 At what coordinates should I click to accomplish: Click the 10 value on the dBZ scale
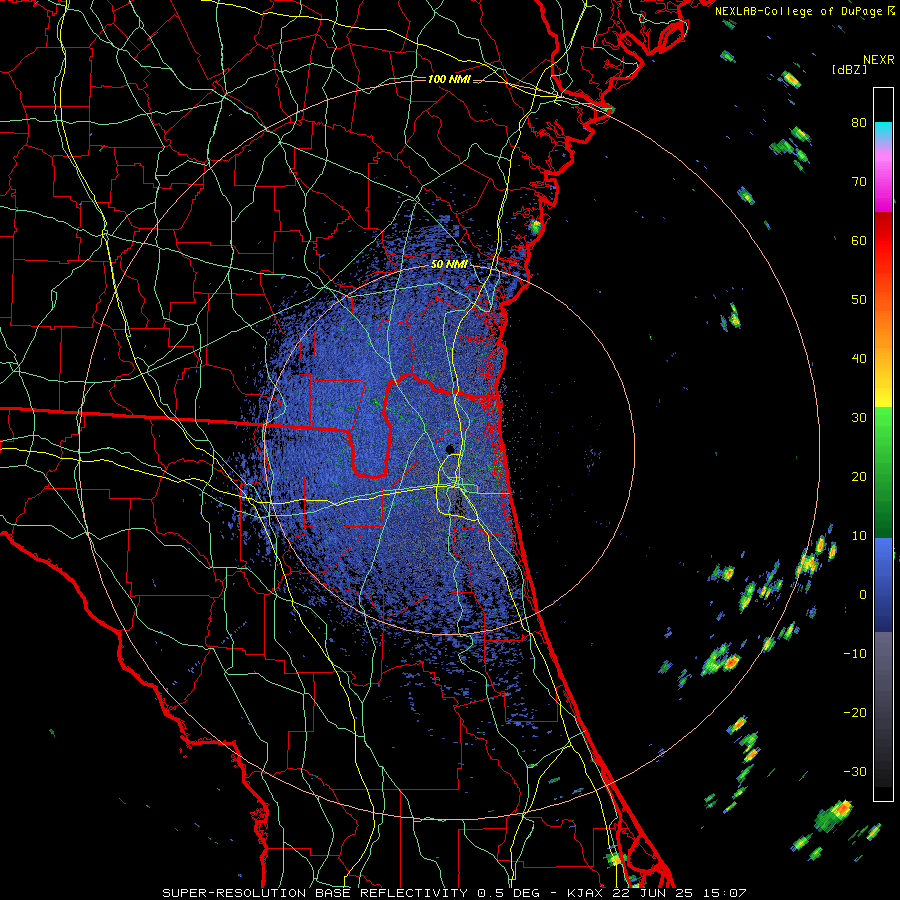[859, 536]
